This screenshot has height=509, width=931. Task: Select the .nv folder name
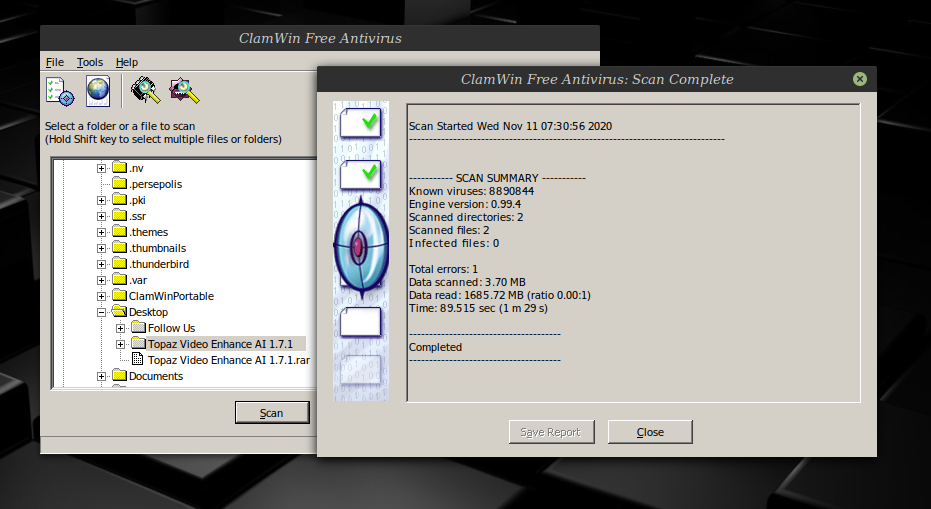(137, 168)
